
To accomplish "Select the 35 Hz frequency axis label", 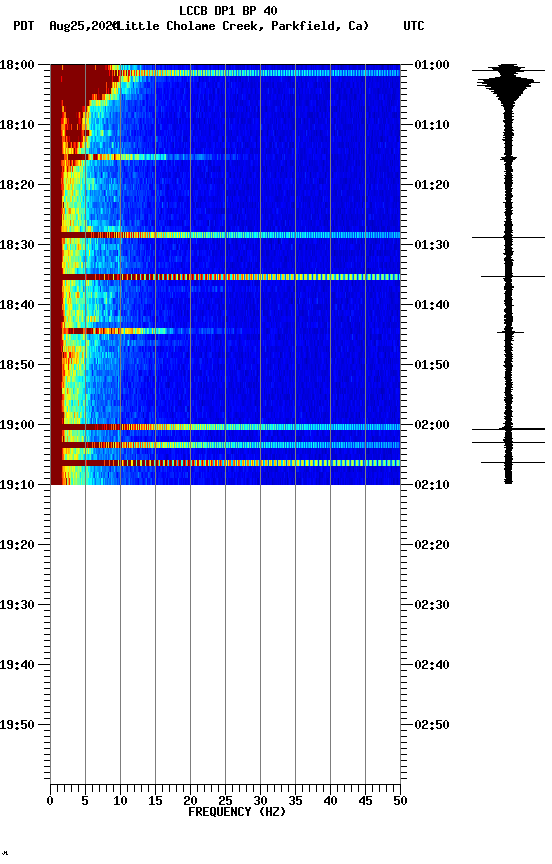I will pos(295,801).
